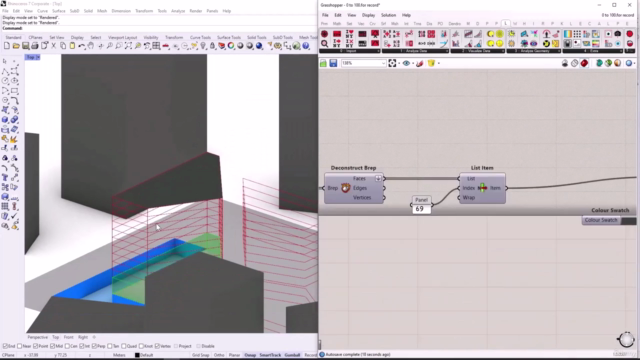
Task: Toggle the Cen osnap checkbox
Action: [67, 346]
